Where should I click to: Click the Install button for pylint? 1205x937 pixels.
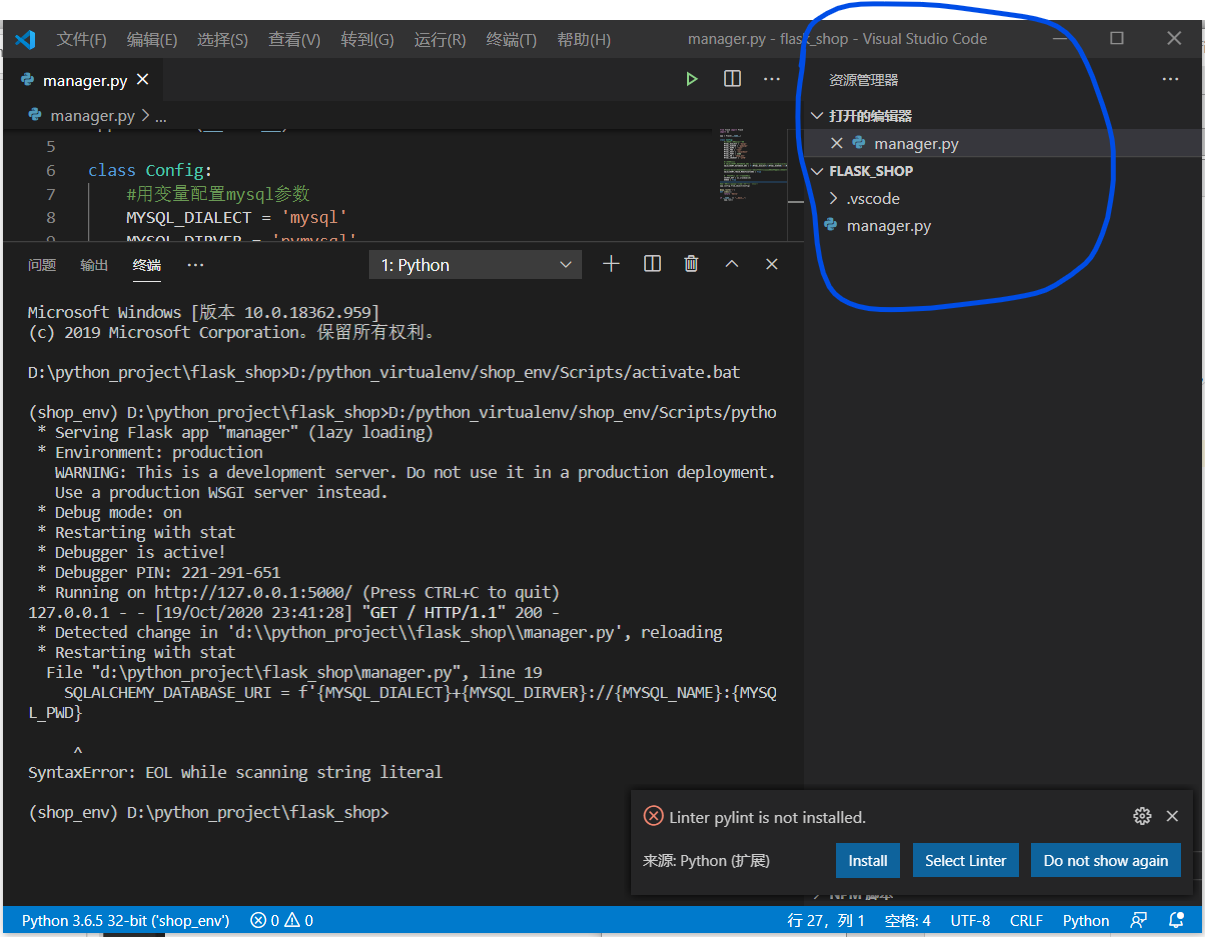868,861
